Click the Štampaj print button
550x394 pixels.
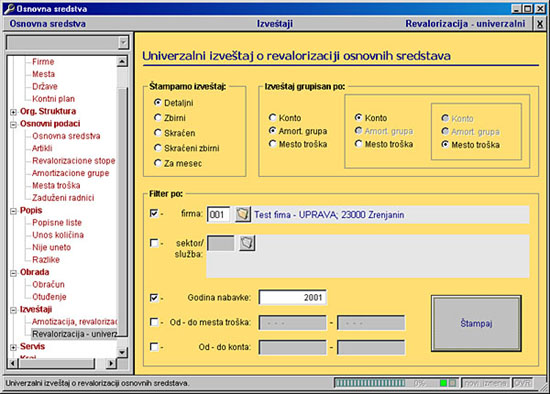point(476,323)
